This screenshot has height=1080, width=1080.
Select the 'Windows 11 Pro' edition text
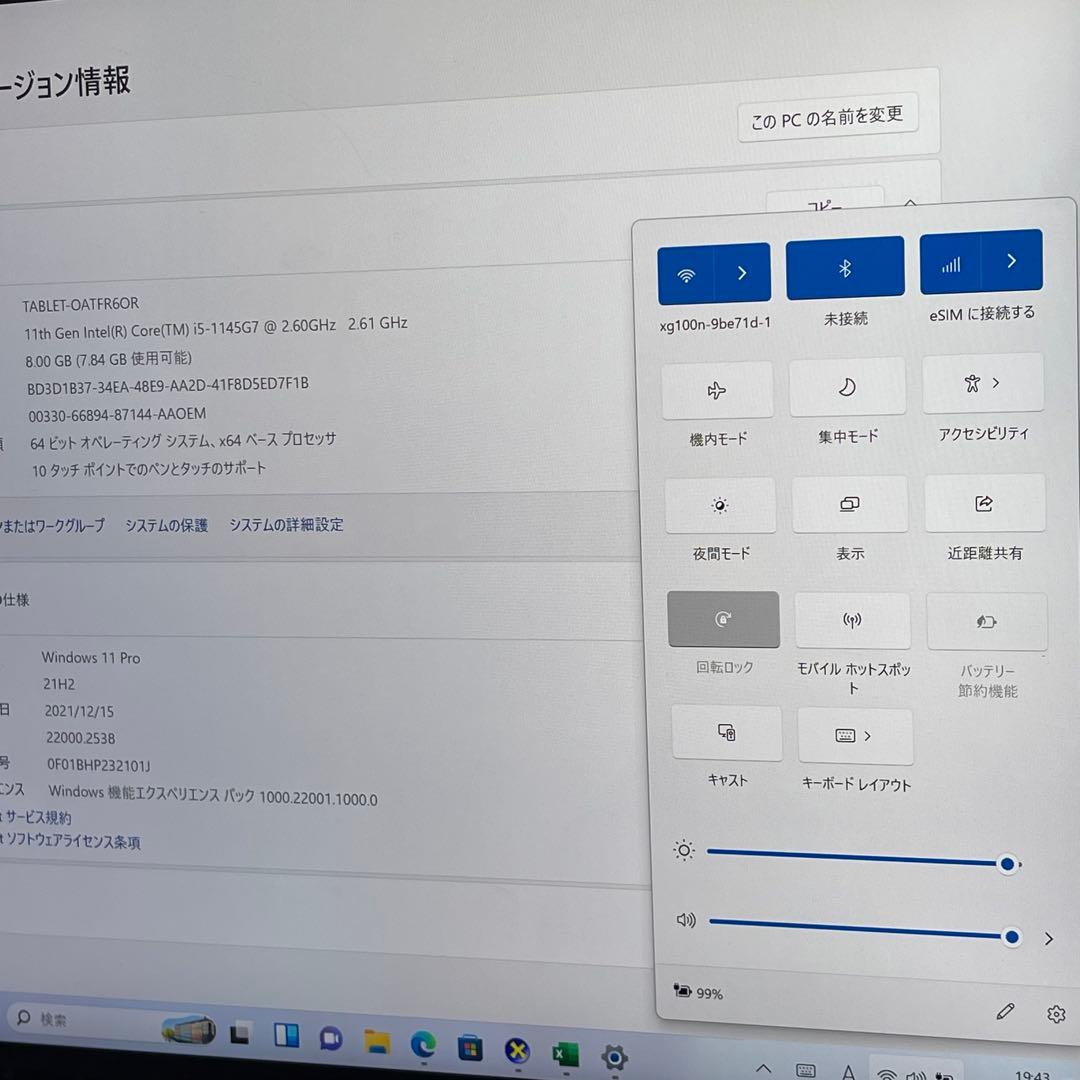[91, 658]
